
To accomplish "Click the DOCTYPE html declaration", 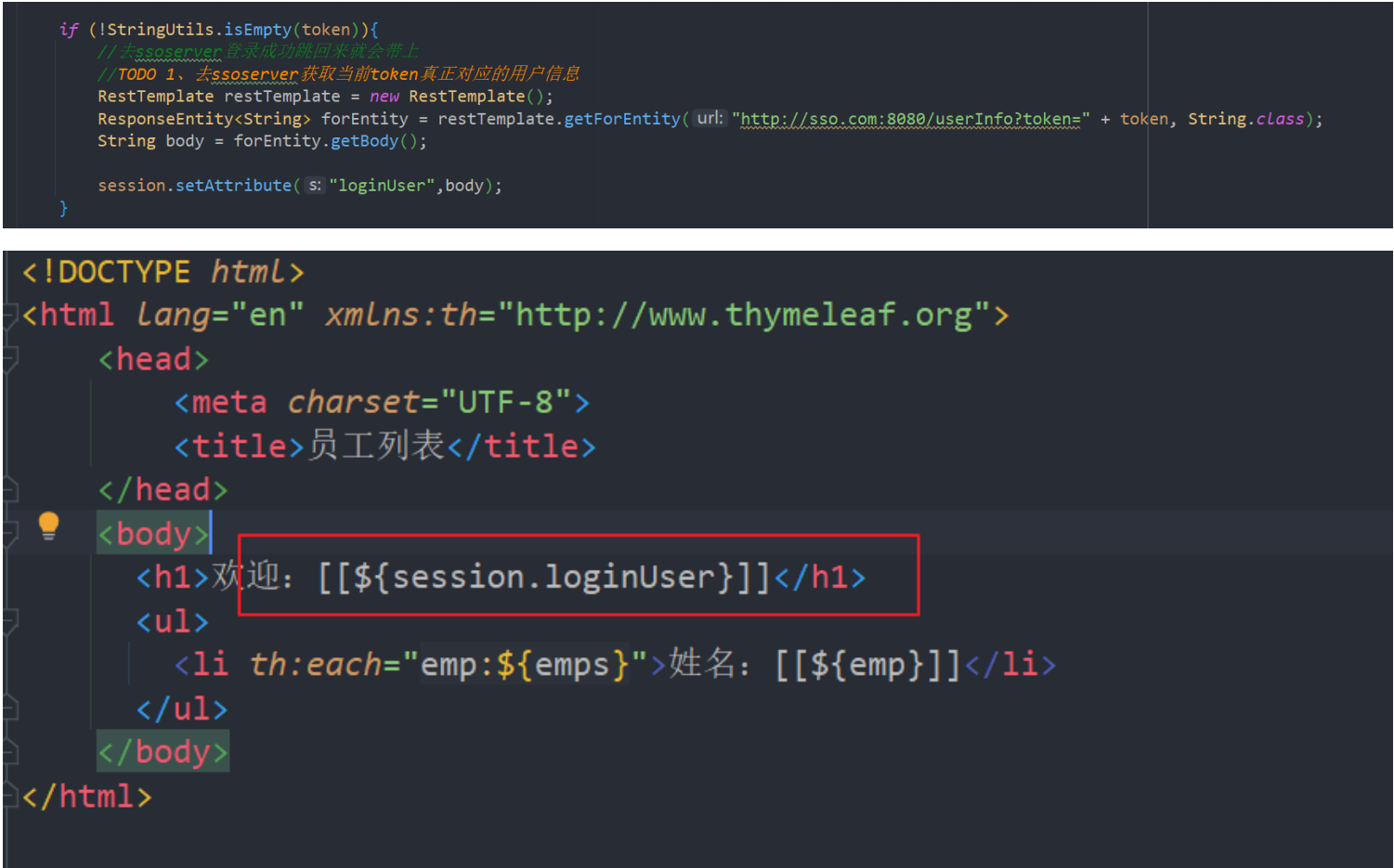I will tap(163, 272).
